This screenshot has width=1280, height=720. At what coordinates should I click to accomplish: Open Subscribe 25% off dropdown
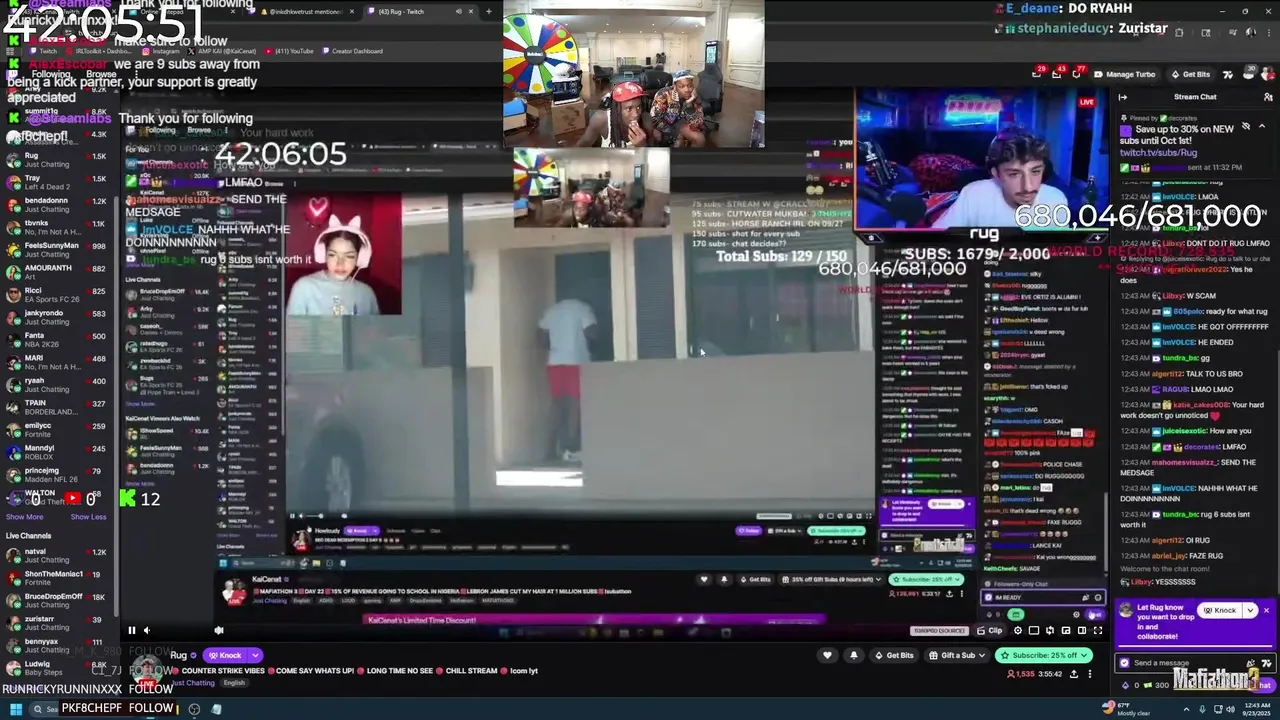click(x=1043, y=655)
